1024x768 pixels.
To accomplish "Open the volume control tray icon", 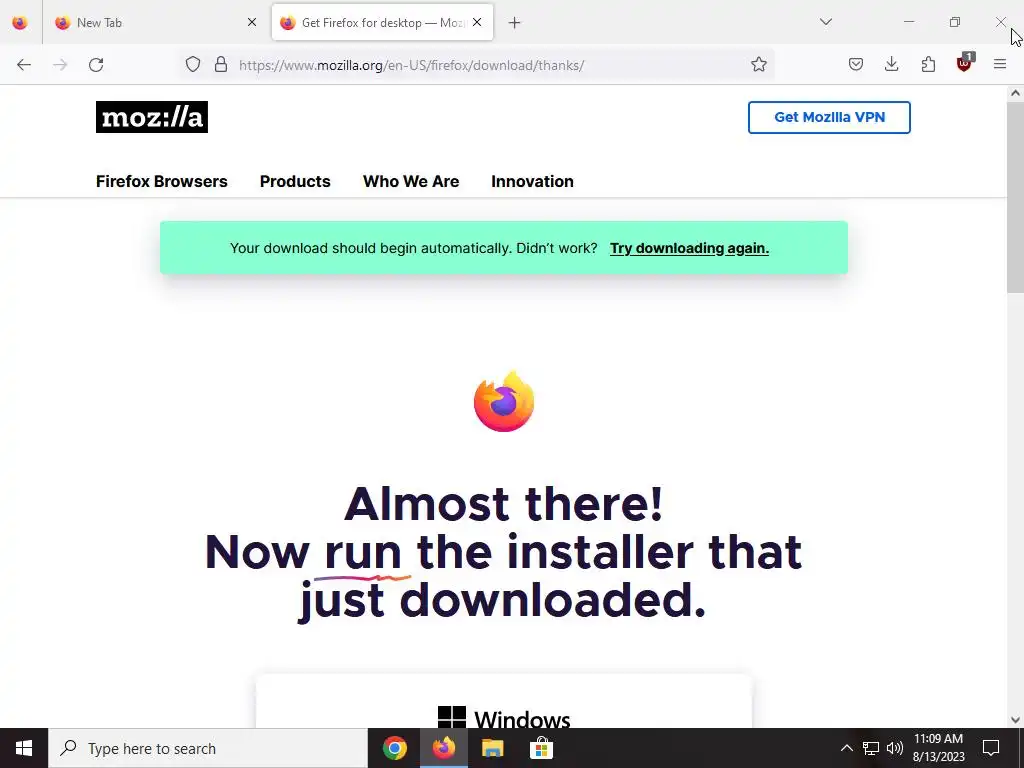I will coord(895,748).
